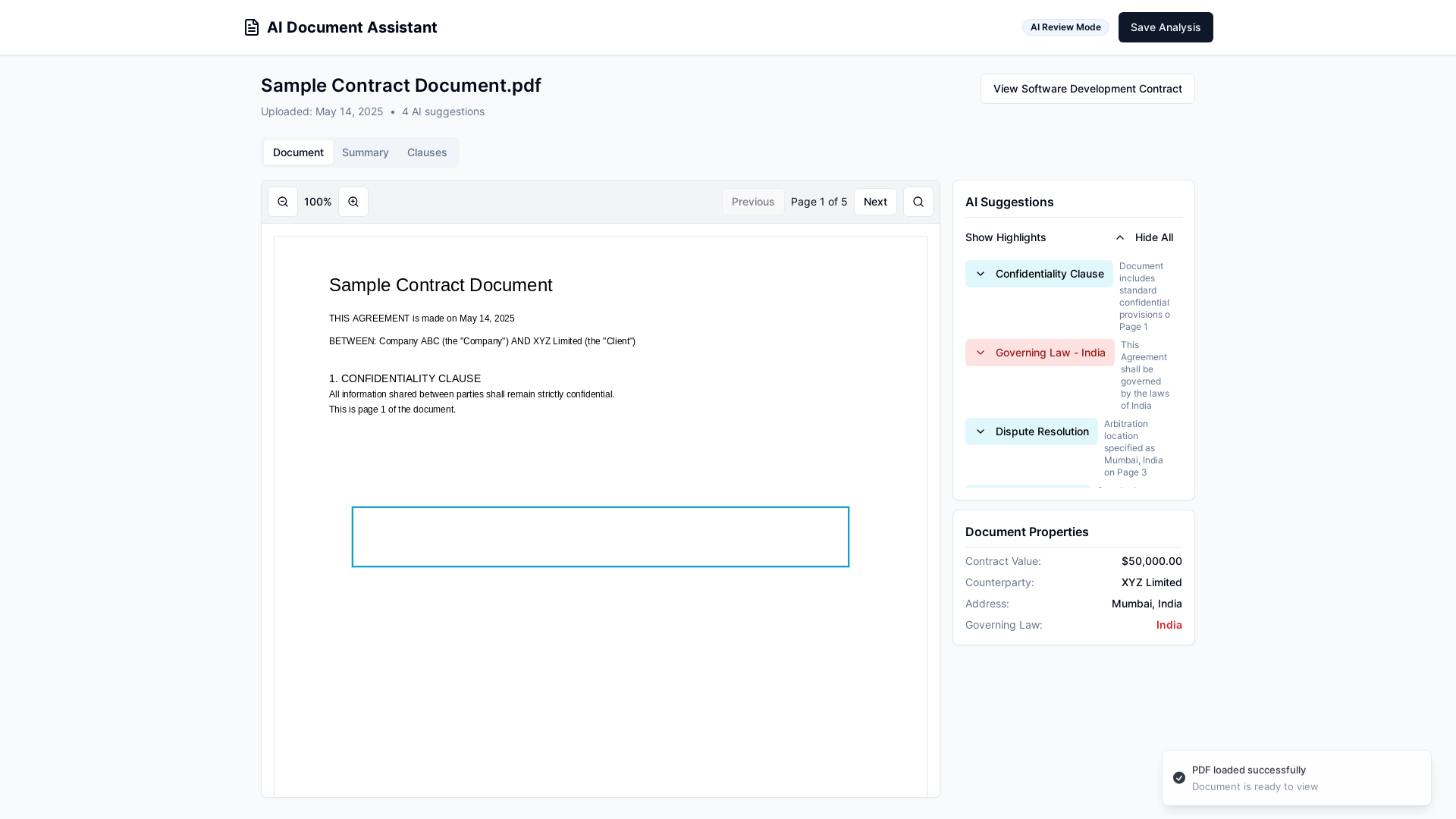Click the 'Arbitration location specified' description text

[x=1134, y=448]
